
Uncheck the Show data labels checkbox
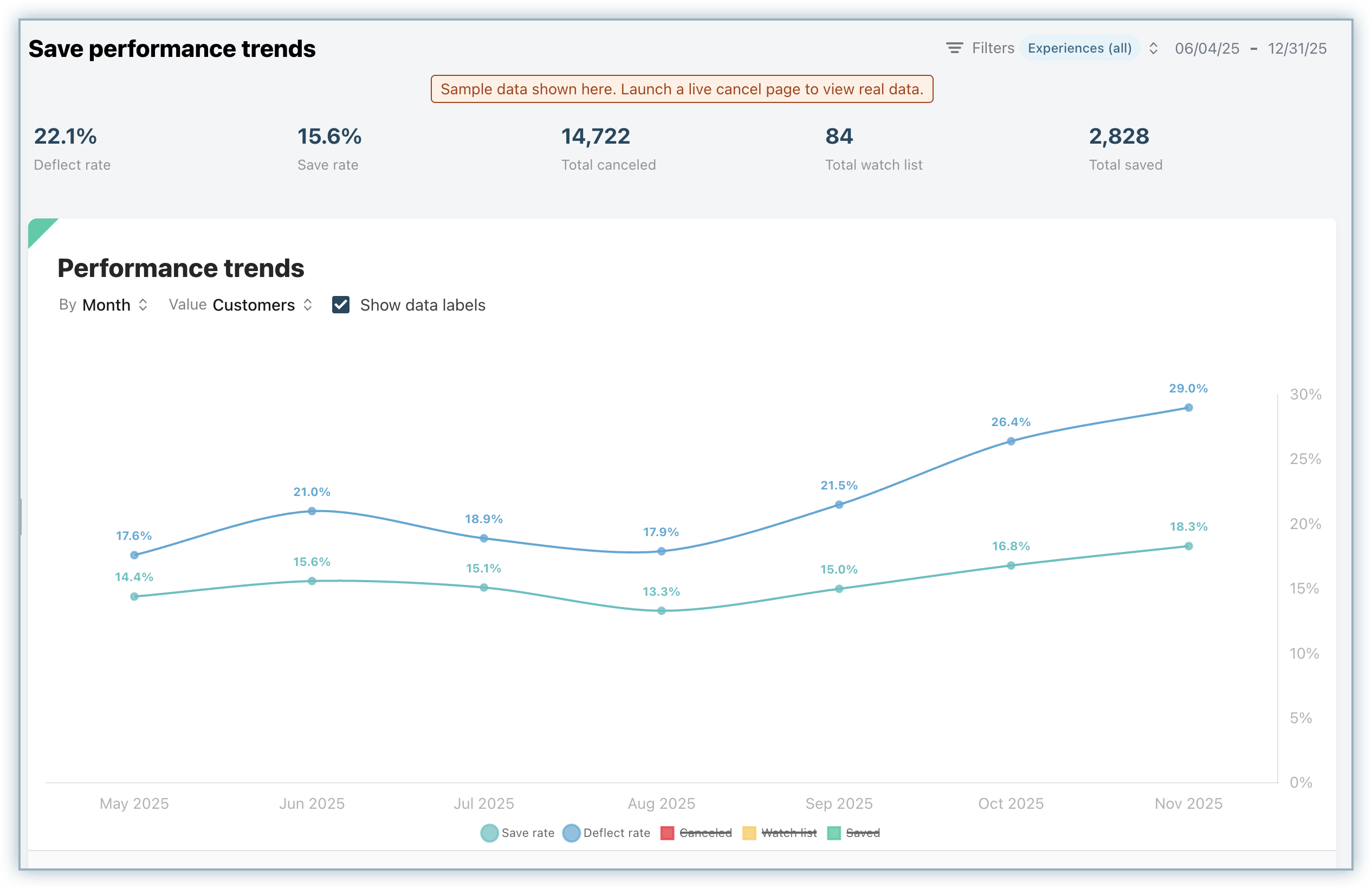341,305
